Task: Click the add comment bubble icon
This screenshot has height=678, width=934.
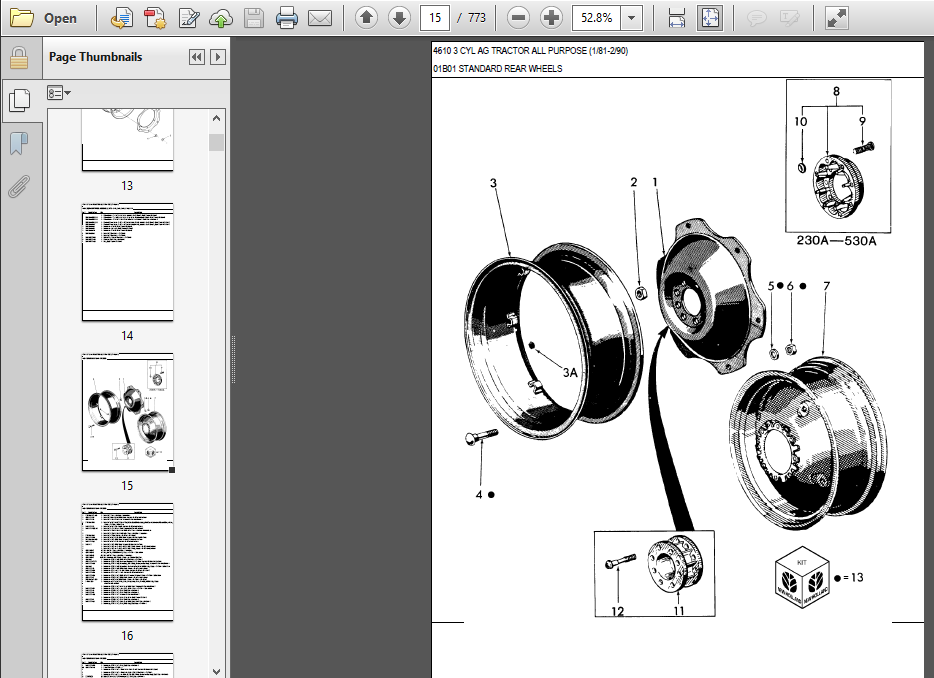Action: (x=756, y=18)
